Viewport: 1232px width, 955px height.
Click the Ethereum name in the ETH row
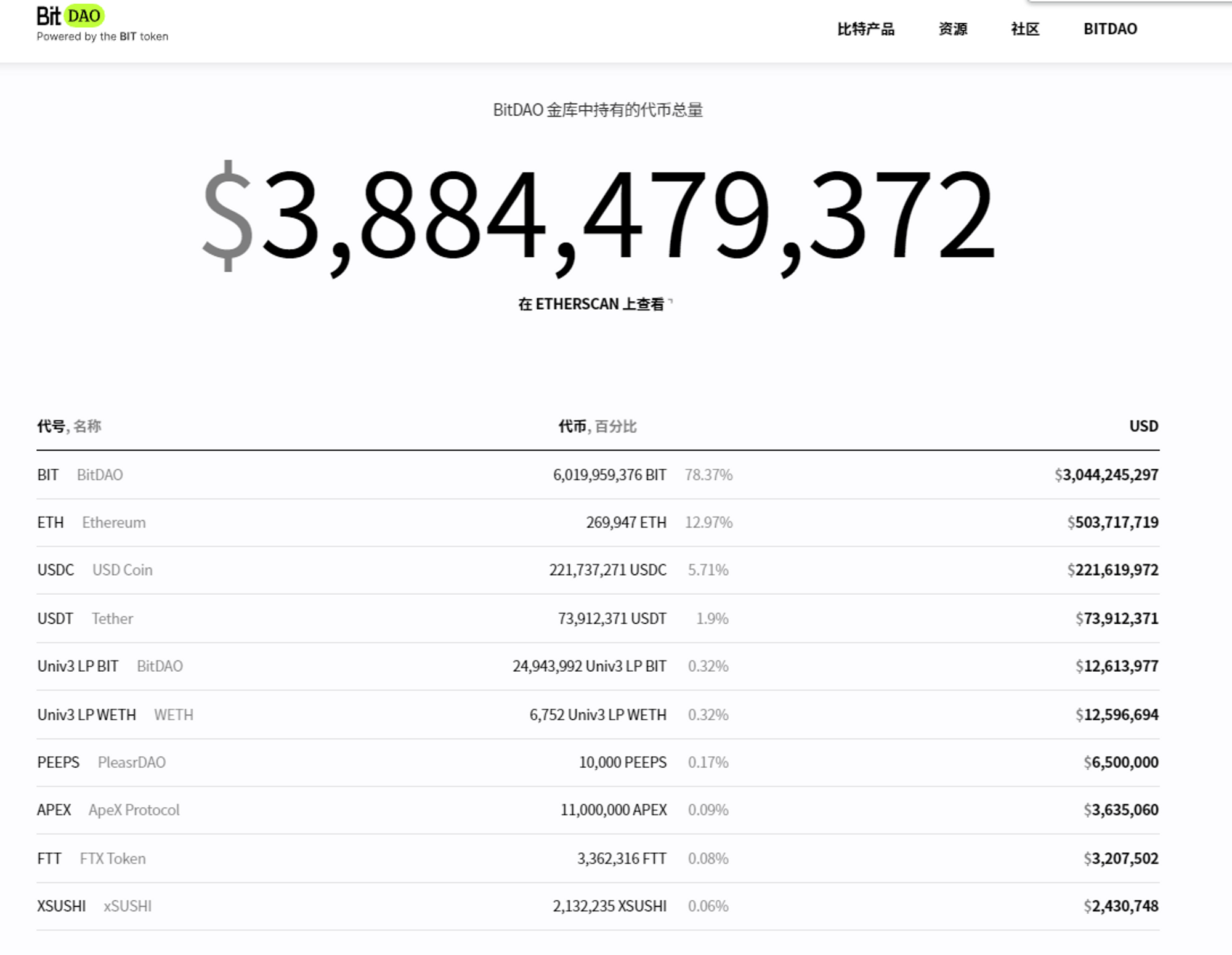coord(114,523)
